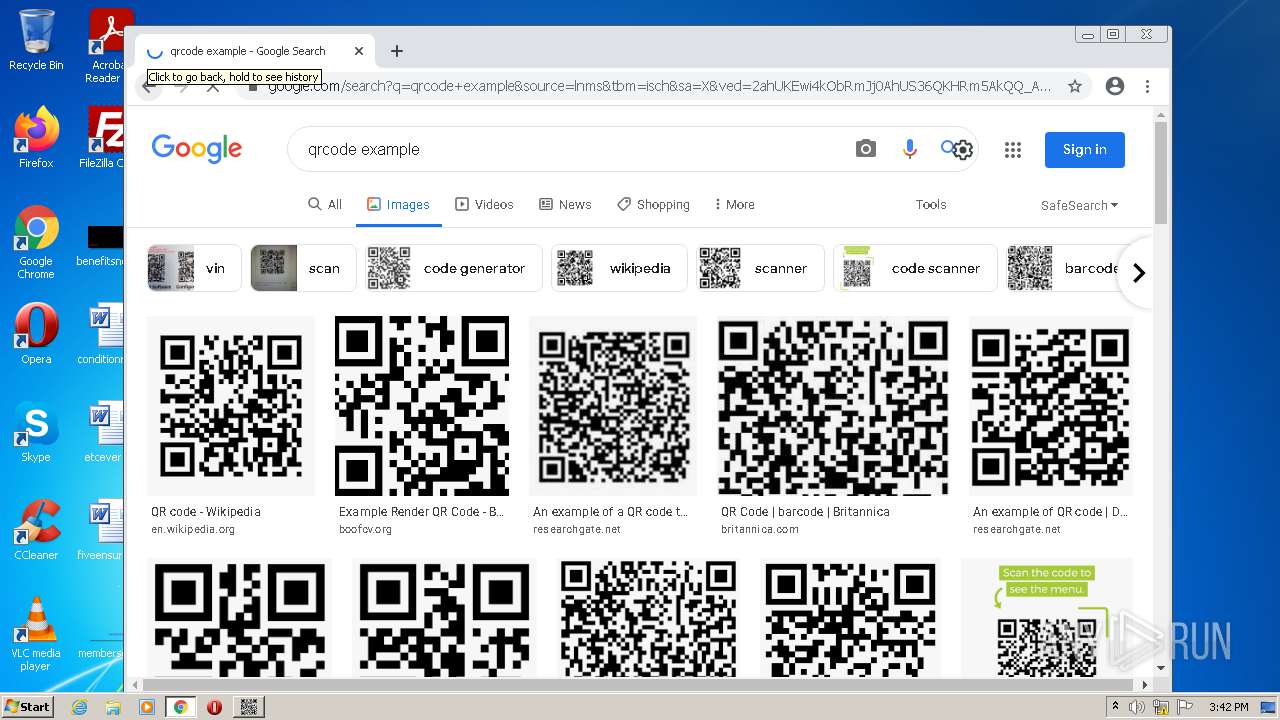1280x720 pixels.
Task: Open More search categories dropdown
Action: [x=734, y=204]
